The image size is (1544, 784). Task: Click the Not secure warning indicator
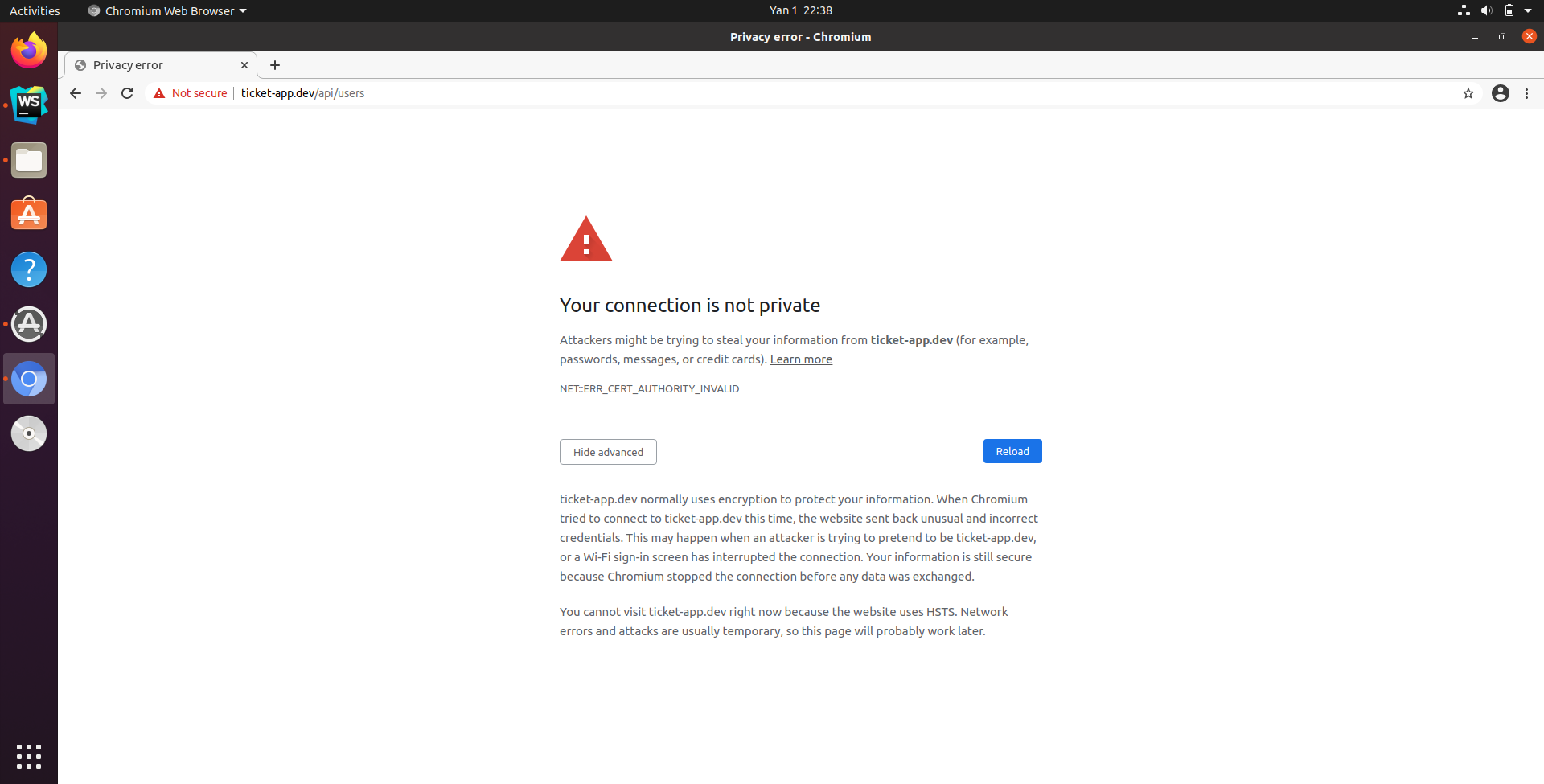(x=191, y=93)
